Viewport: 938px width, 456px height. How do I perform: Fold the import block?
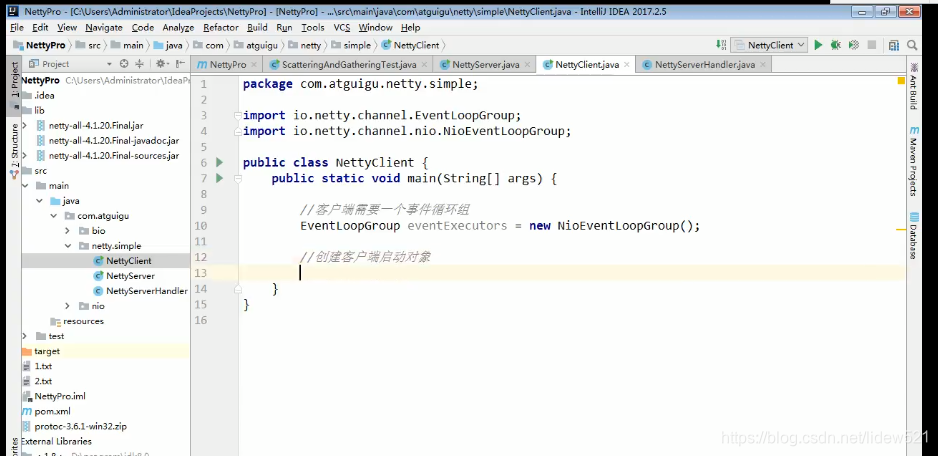click(x=237, y=115)
